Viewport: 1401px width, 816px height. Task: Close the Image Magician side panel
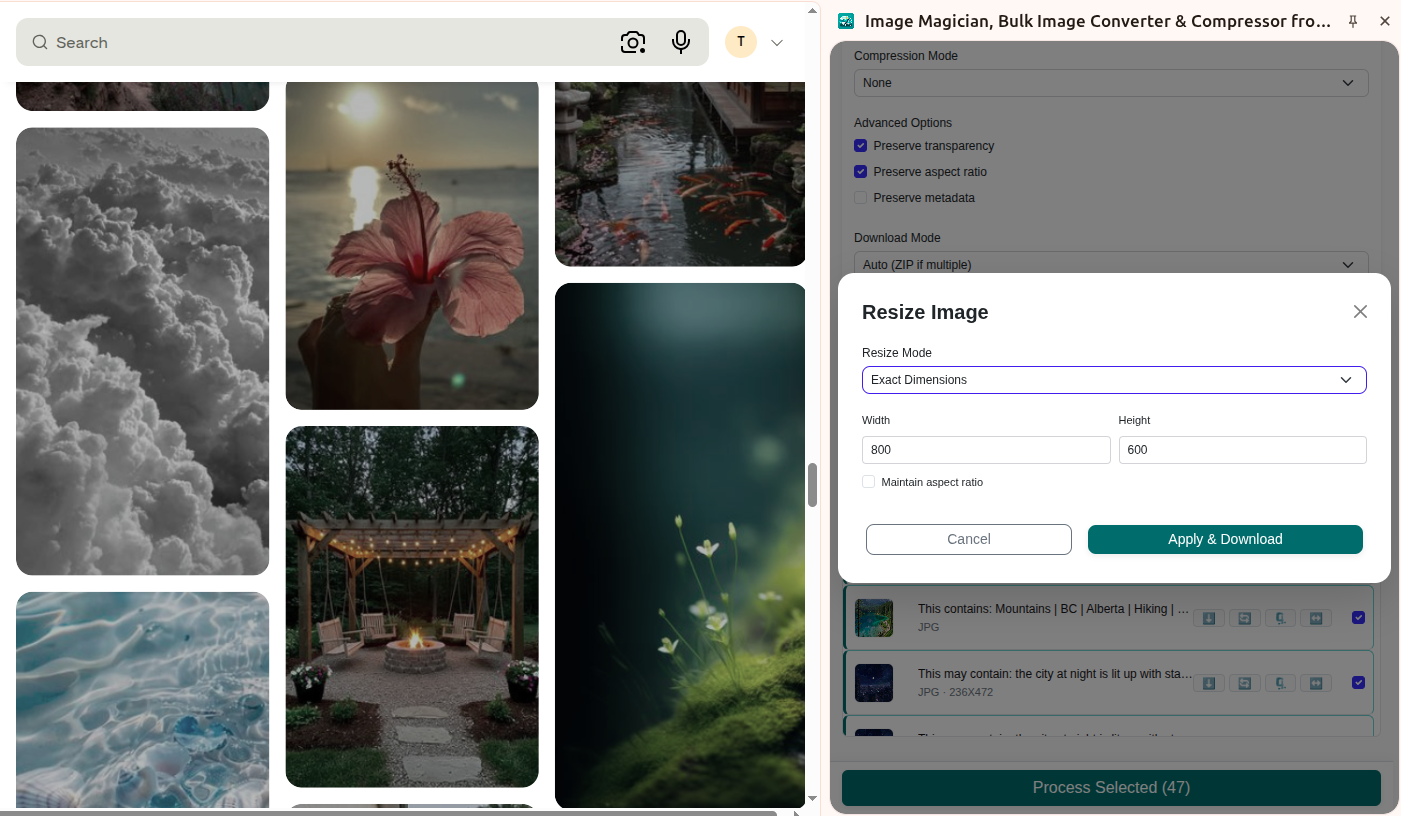(x=1385, y=21)
